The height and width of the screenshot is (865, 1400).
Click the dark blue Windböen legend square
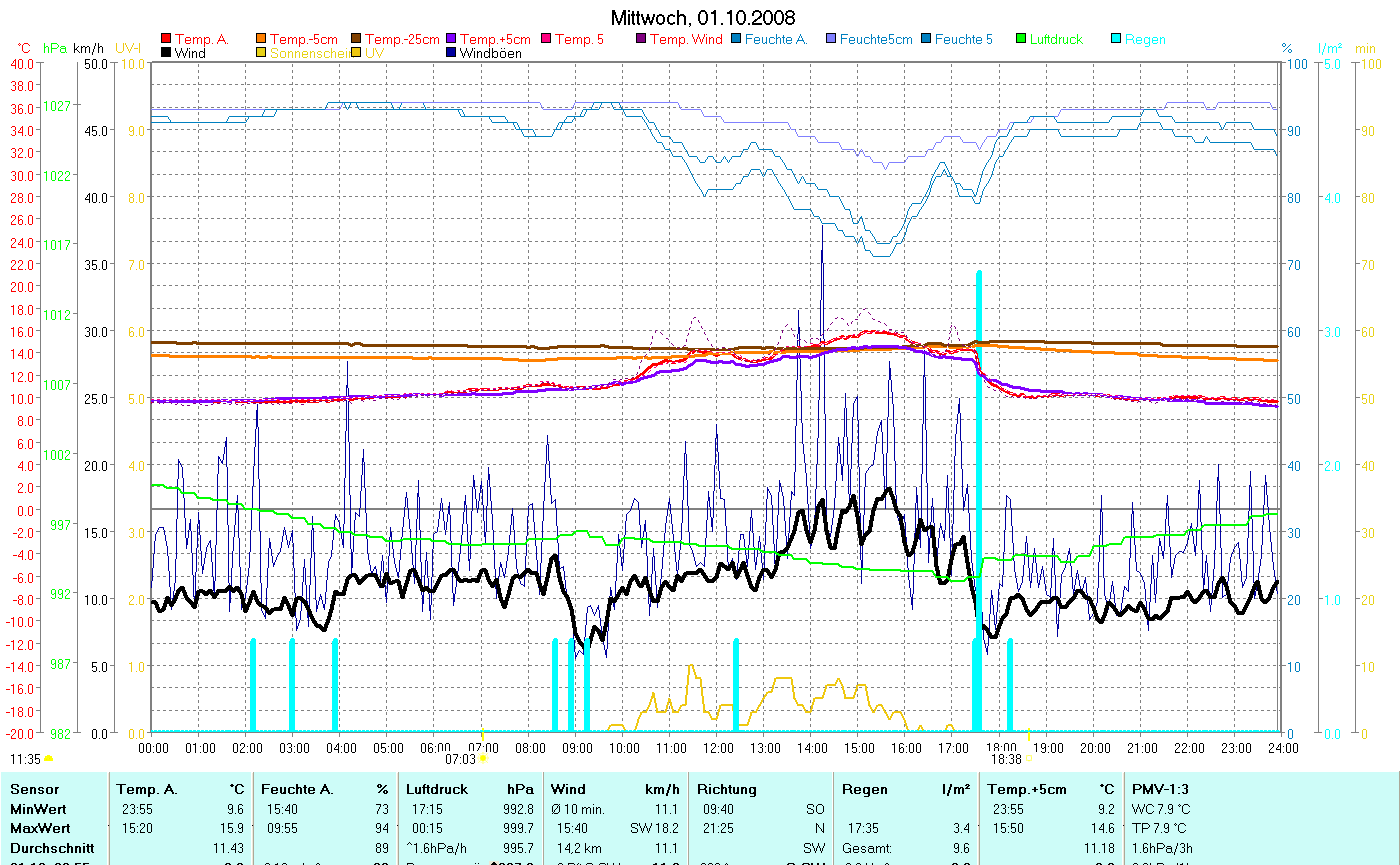tap(452, 53)
